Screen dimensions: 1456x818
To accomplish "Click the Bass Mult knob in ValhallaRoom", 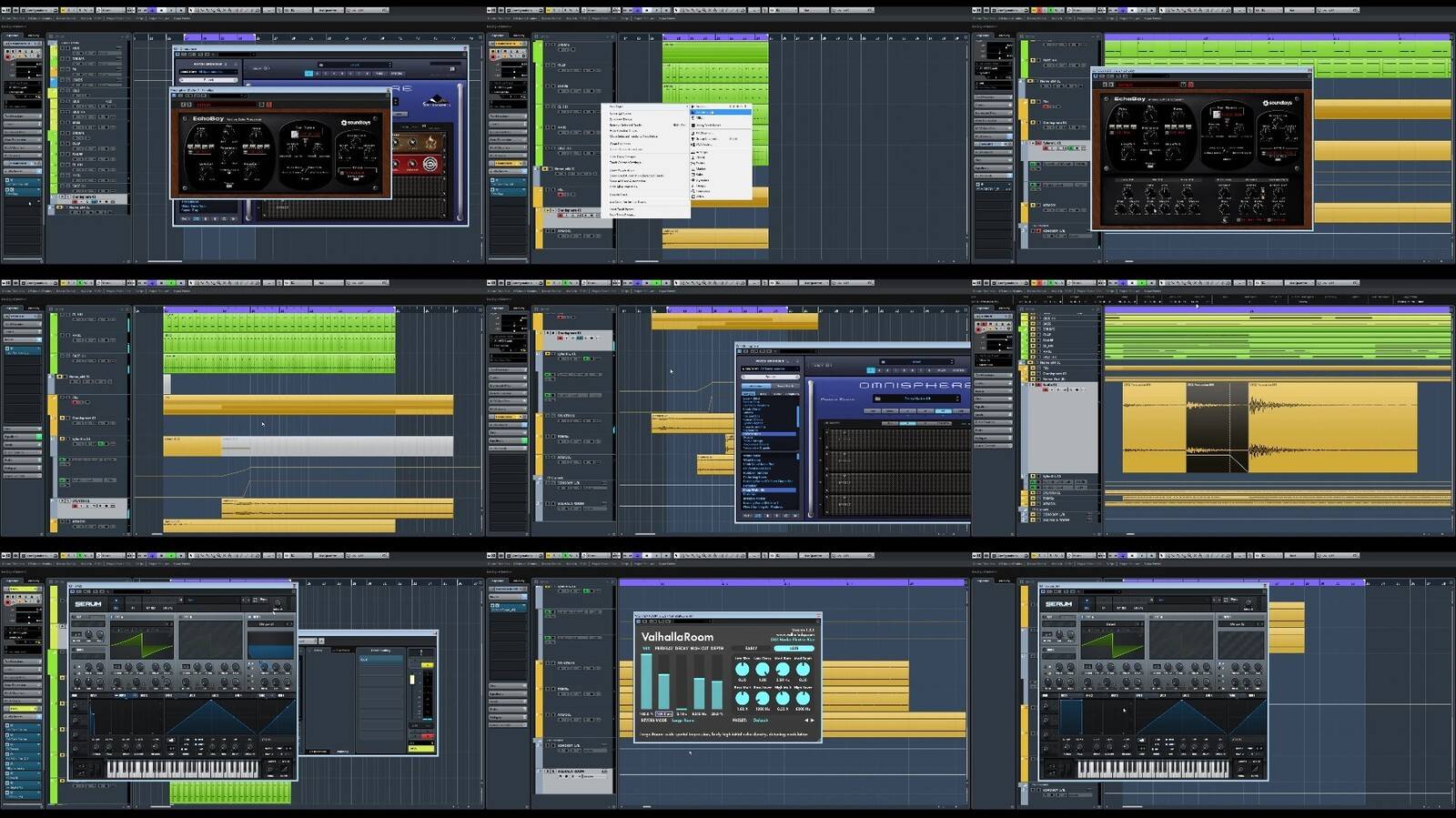I will [x=743, y=698].
